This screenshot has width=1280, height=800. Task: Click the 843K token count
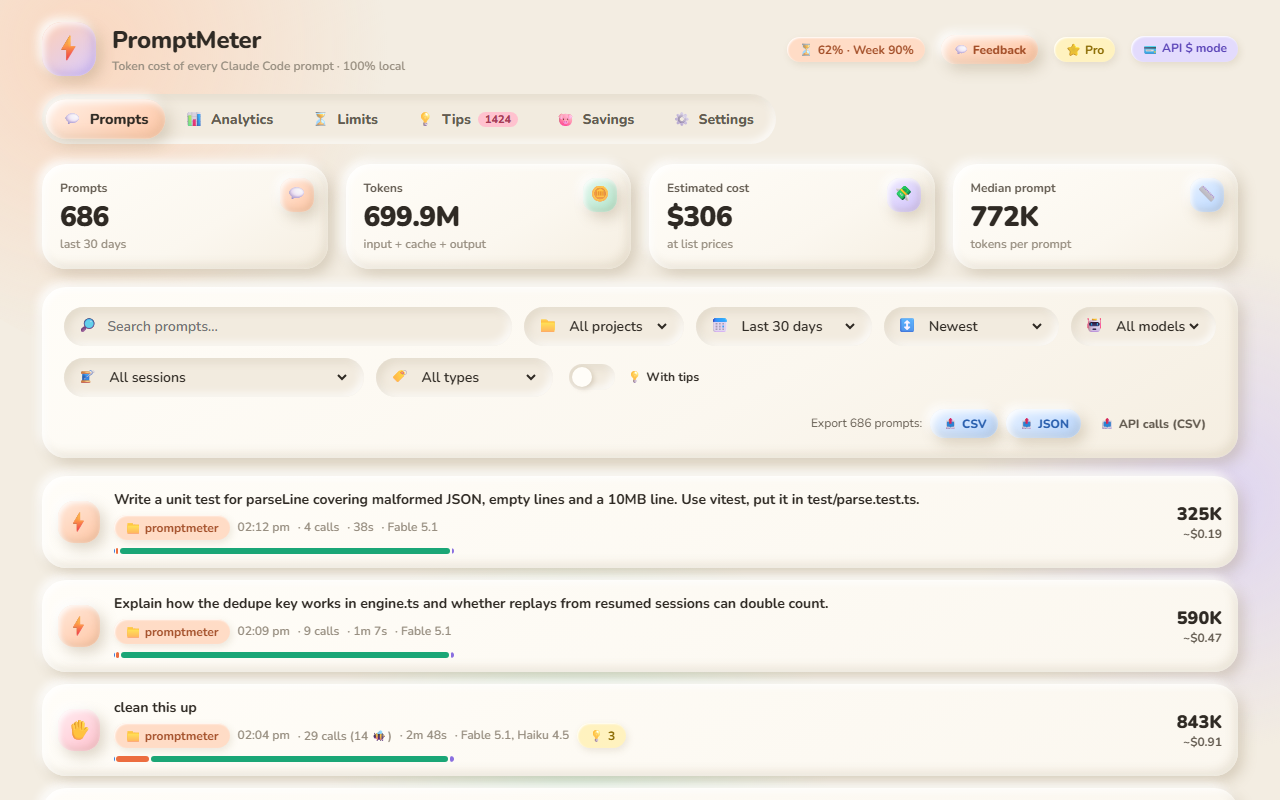1199,722
